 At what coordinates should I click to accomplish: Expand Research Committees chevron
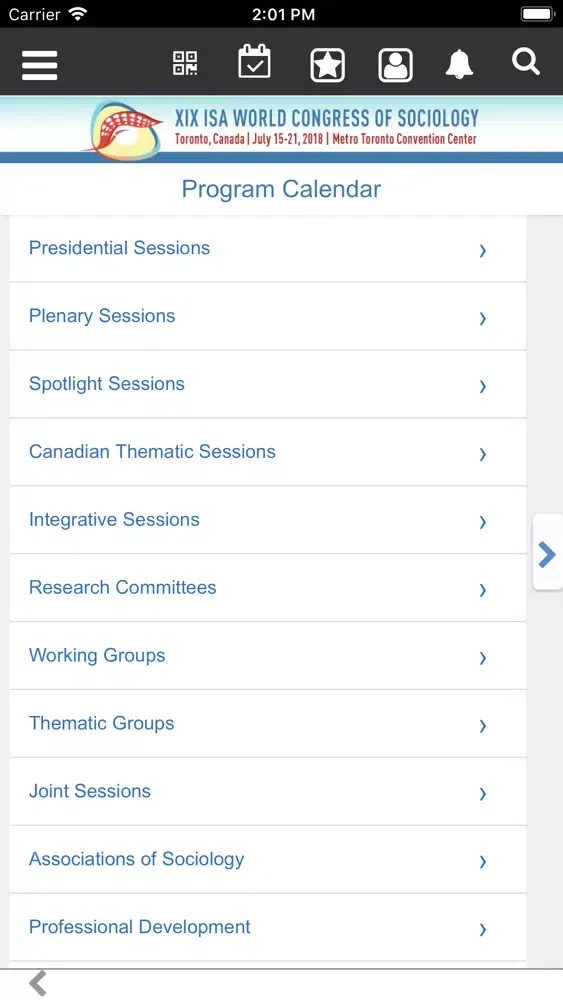tap(483, 589)
